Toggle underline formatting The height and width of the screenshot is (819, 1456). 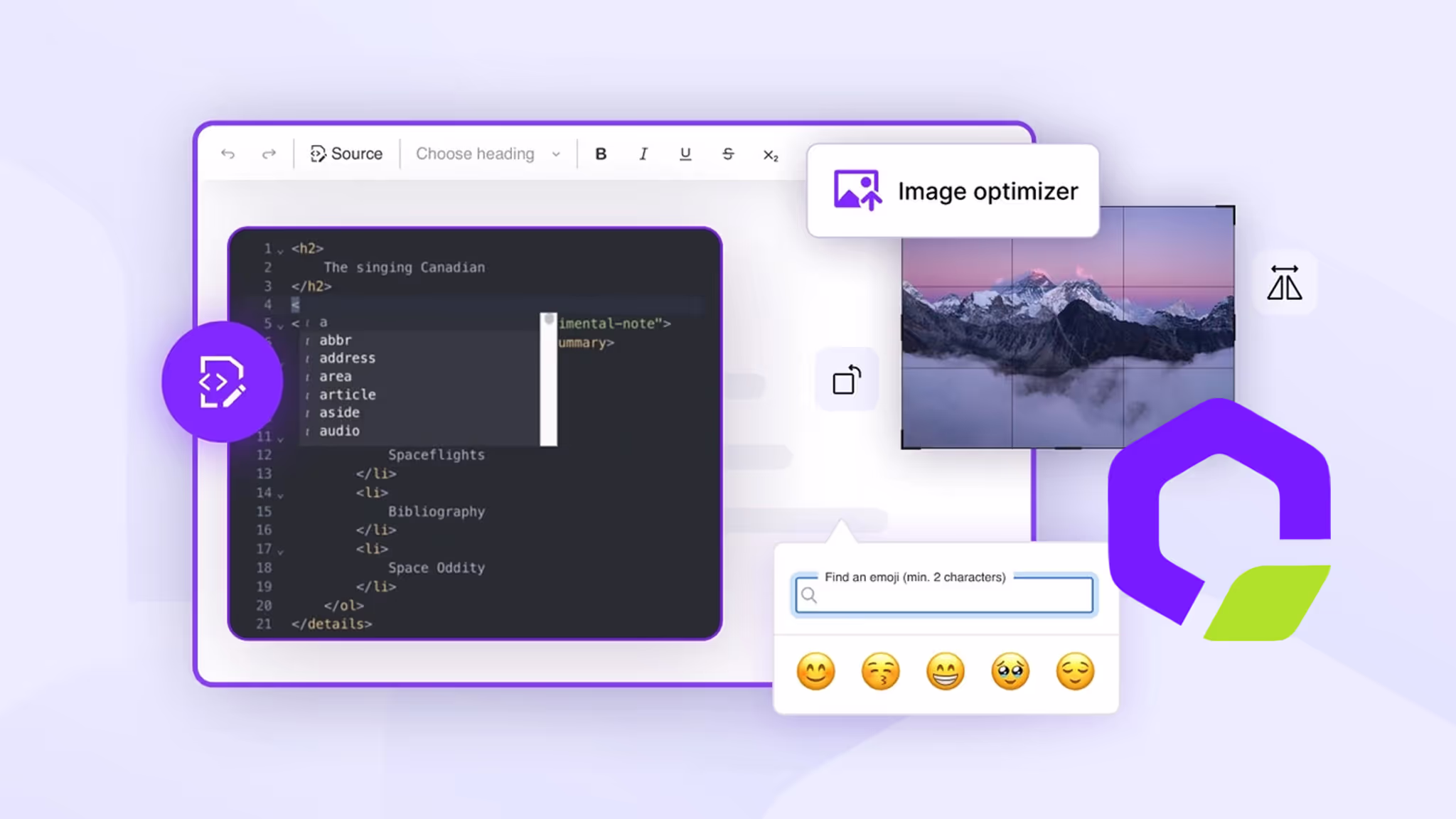tap(685, 154)
